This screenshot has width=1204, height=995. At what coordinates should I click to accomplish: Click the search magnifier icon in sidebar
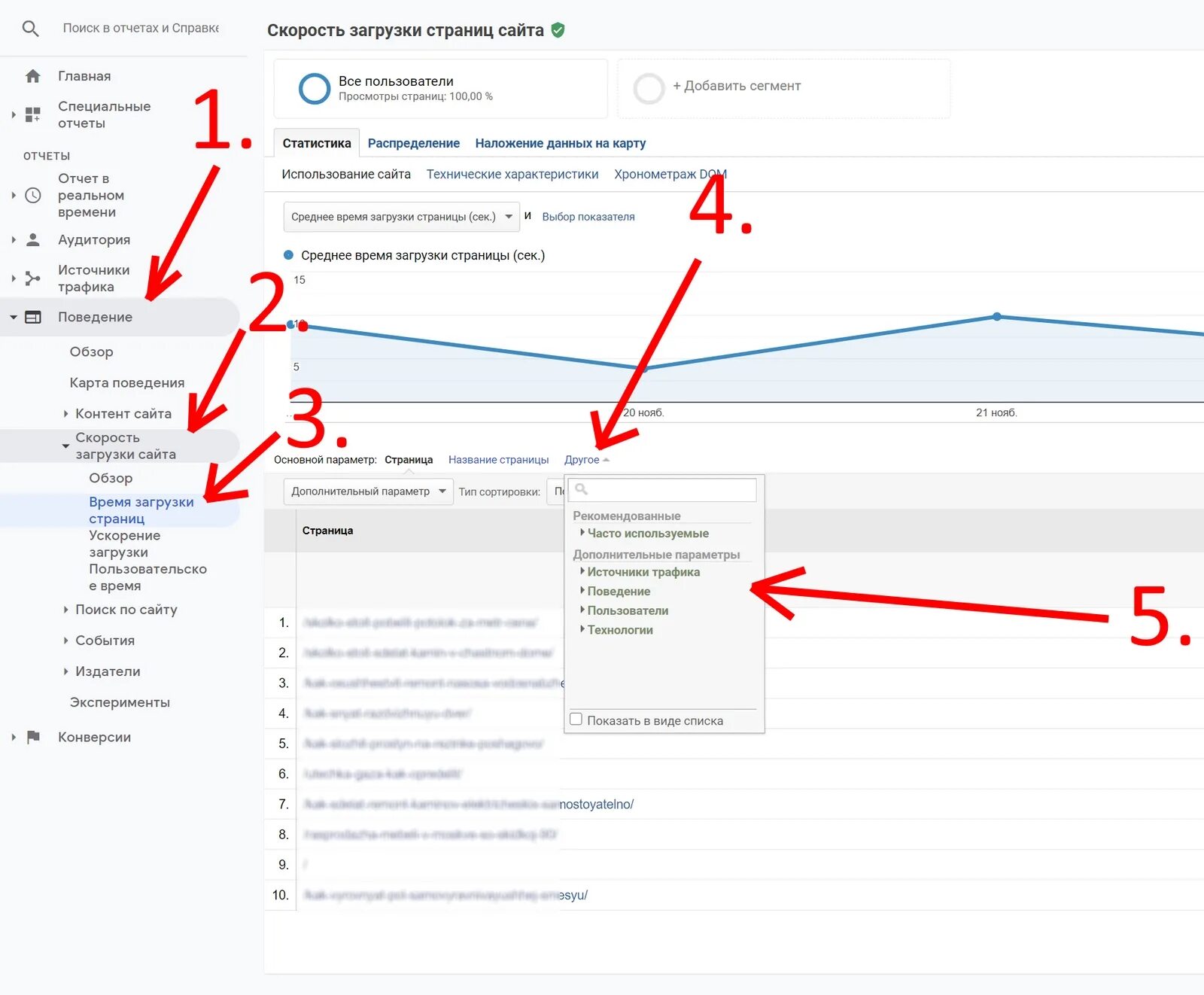(x=30, y=29)
